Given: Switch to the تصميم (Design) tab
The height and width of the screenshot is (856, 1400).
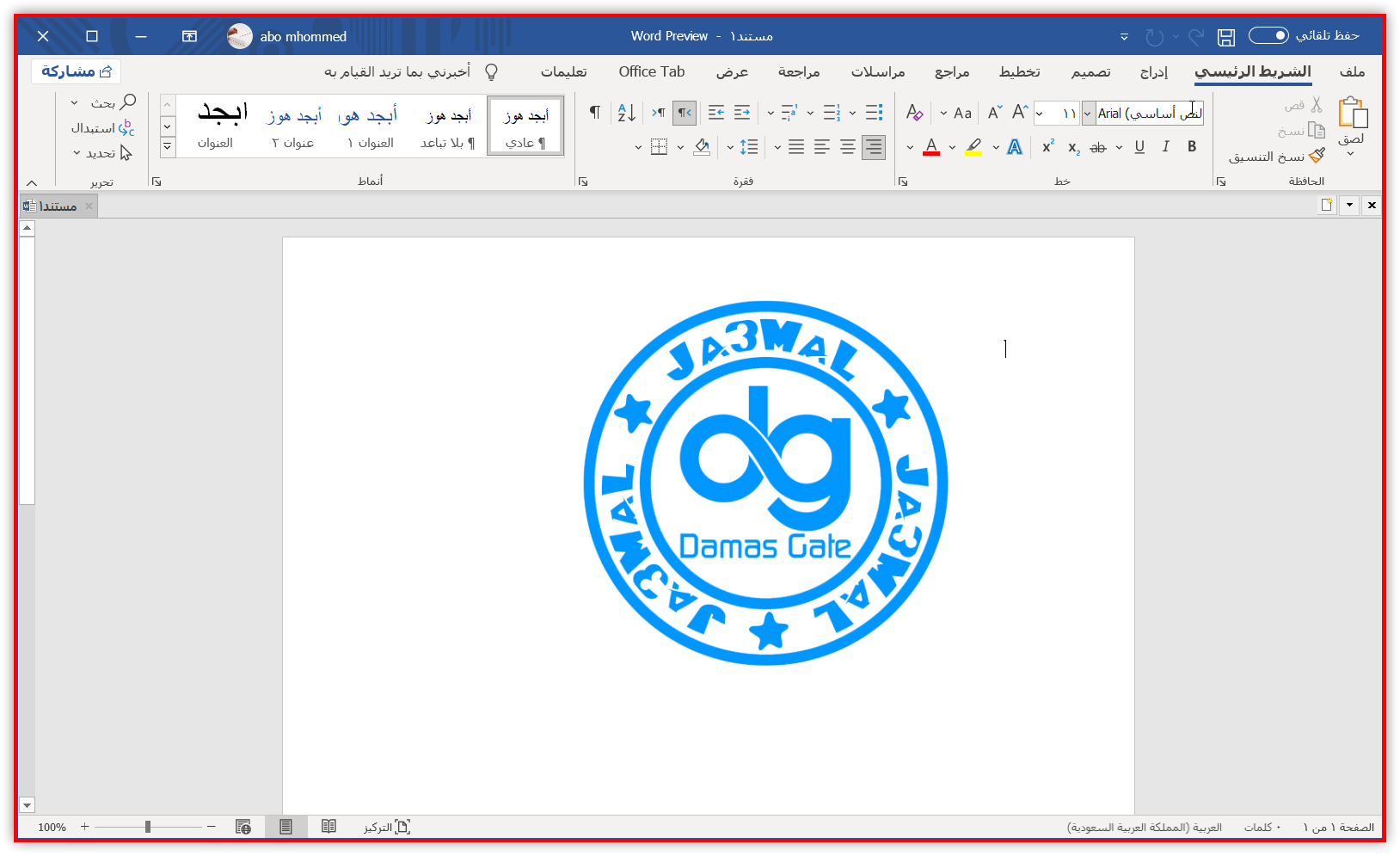Looking at the screenshot, I should click(x=1090, y=71).
